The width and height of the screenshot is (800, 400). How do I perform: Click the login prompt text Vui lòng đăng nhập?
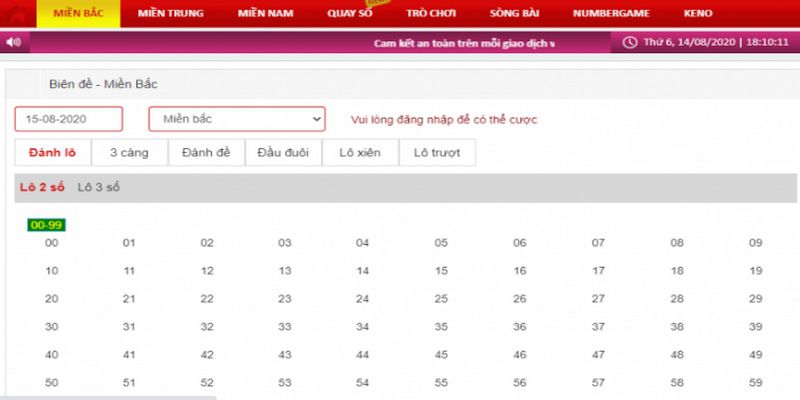(x=444, y=120)
